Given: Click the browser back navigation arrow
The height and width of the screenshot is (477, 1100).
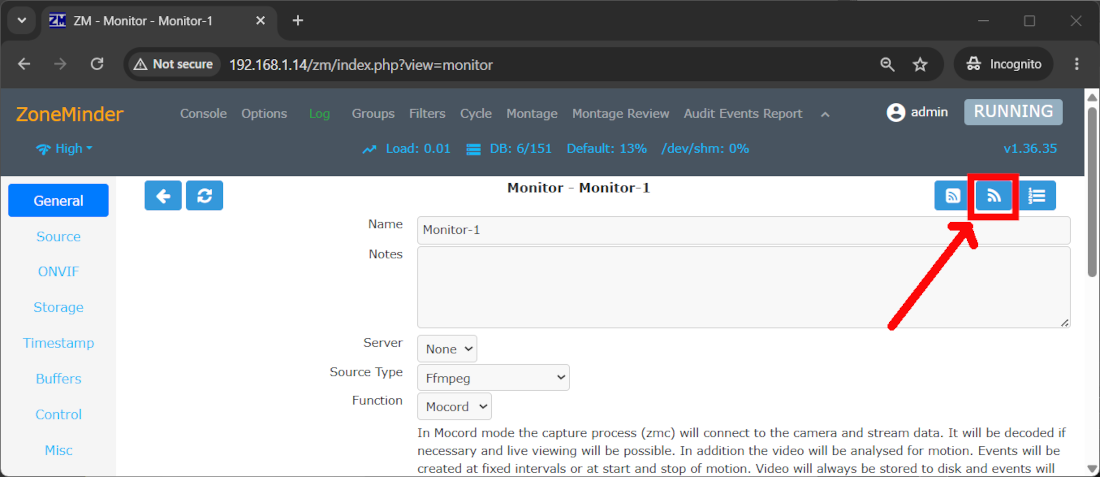Looking at the screenshot, I should [x=25, y=65].
